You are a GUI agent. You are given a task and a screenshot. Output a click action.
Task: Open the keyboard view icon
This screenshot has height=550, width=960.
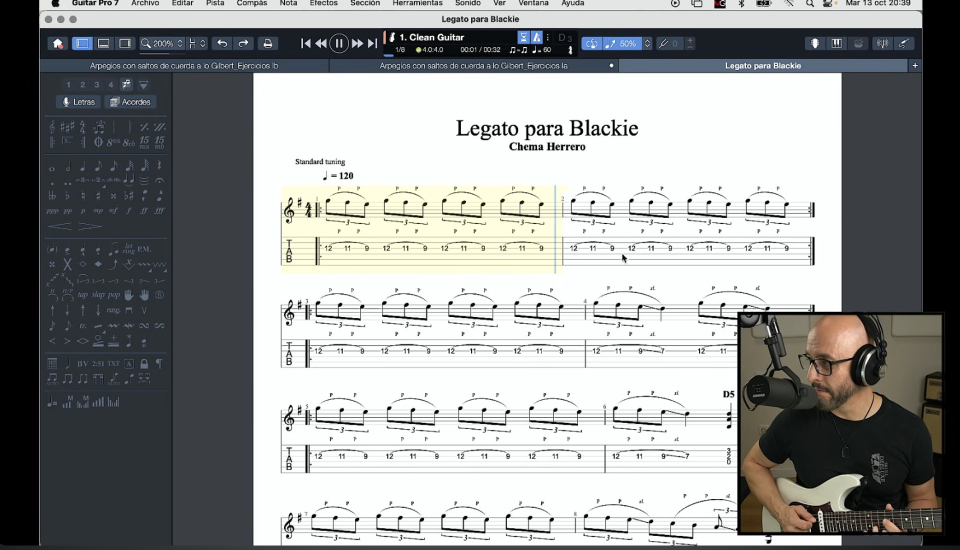point(836,43)
